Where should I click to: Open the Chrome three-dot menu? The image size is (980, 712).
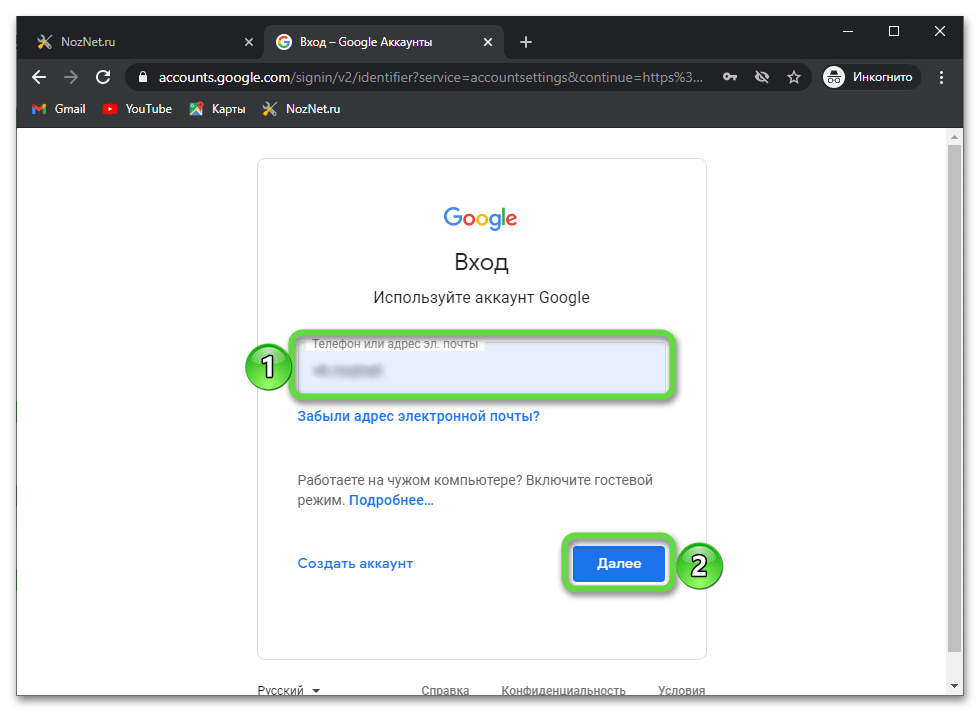(x=941, y=77)
